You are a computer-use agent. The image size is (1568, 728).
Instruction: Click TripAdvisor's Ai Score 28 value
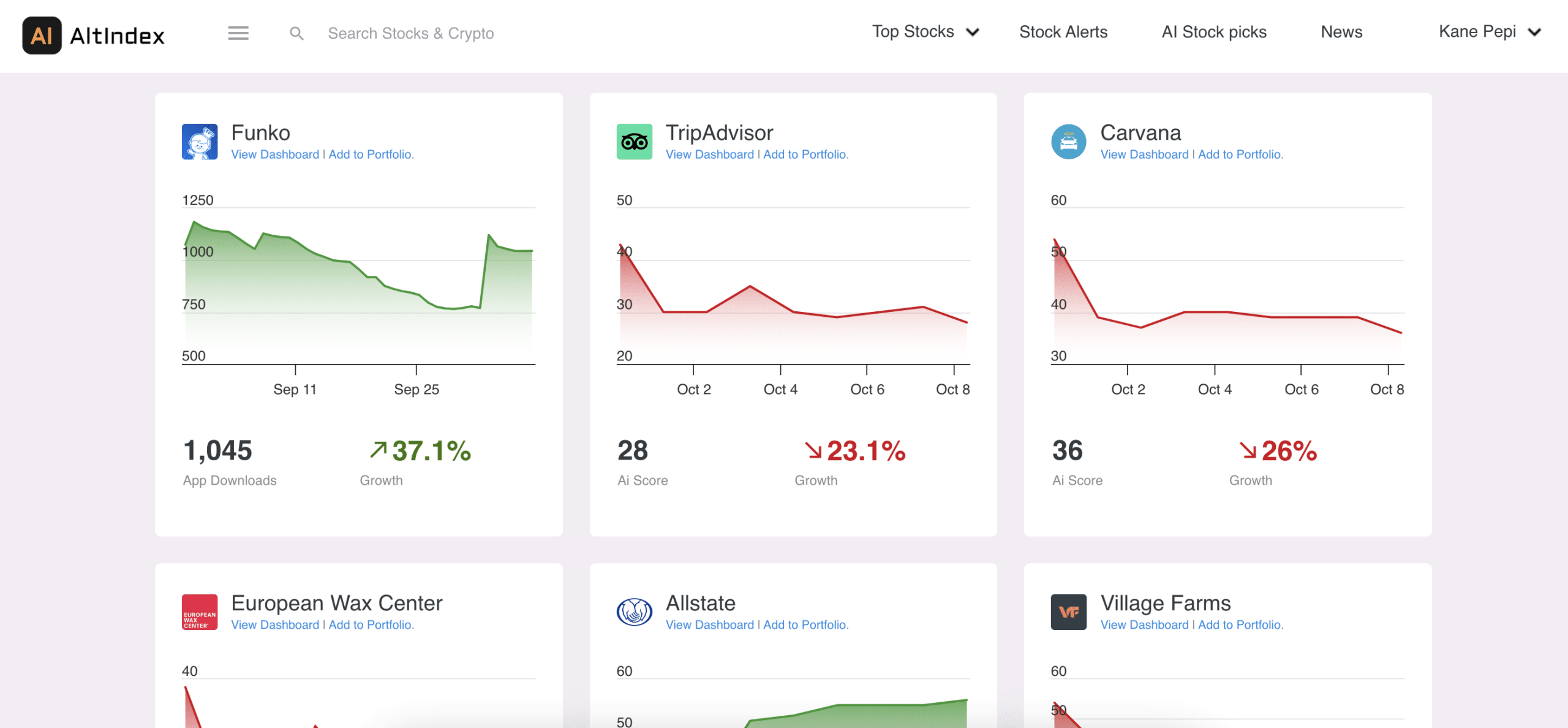tap(633, 450)
